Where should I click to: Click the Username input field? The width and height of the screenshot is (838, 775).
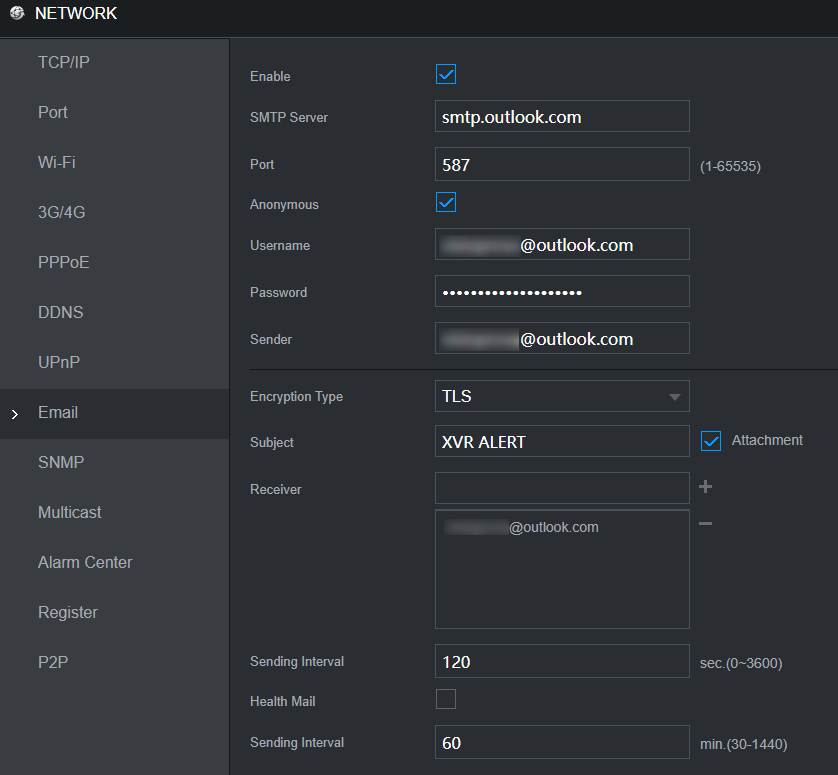[562, 244]
